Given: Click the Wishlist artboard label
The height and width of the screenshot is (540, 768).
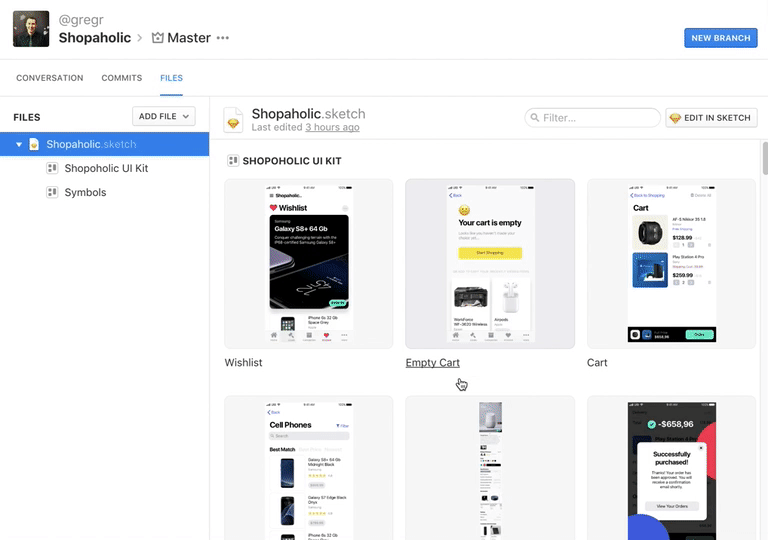Looking at the screenshot, I should click(x=243, y=363).
